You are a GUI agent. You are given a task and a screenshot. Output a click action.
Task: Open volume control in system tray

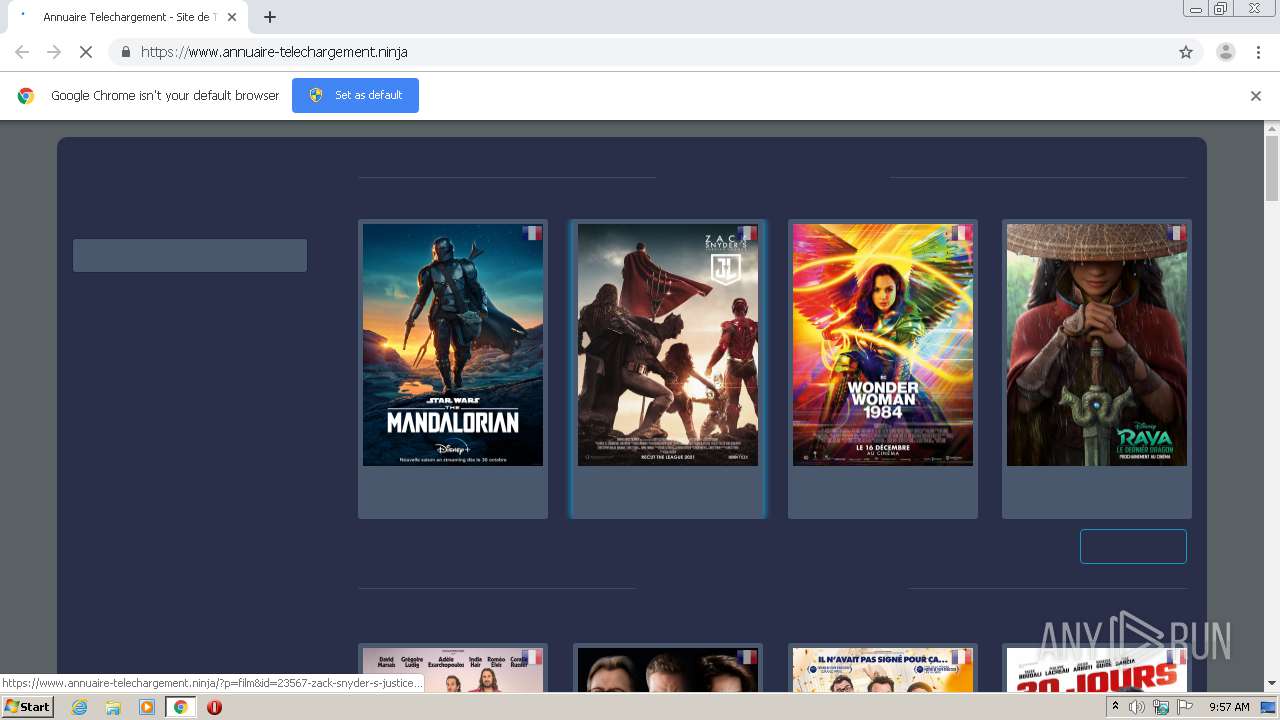click(x=1137, y=707)
